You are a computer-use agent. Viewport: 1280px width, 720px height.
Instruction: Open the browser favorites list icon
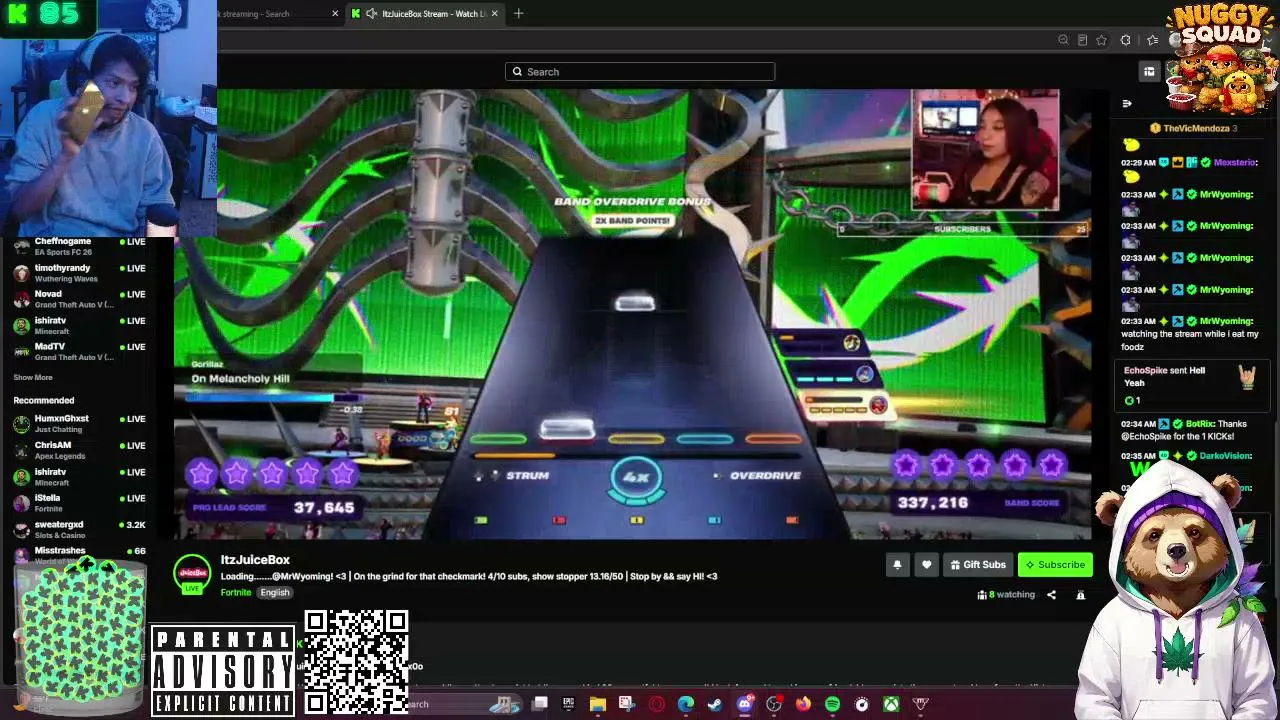click(x=1153, y=40)
